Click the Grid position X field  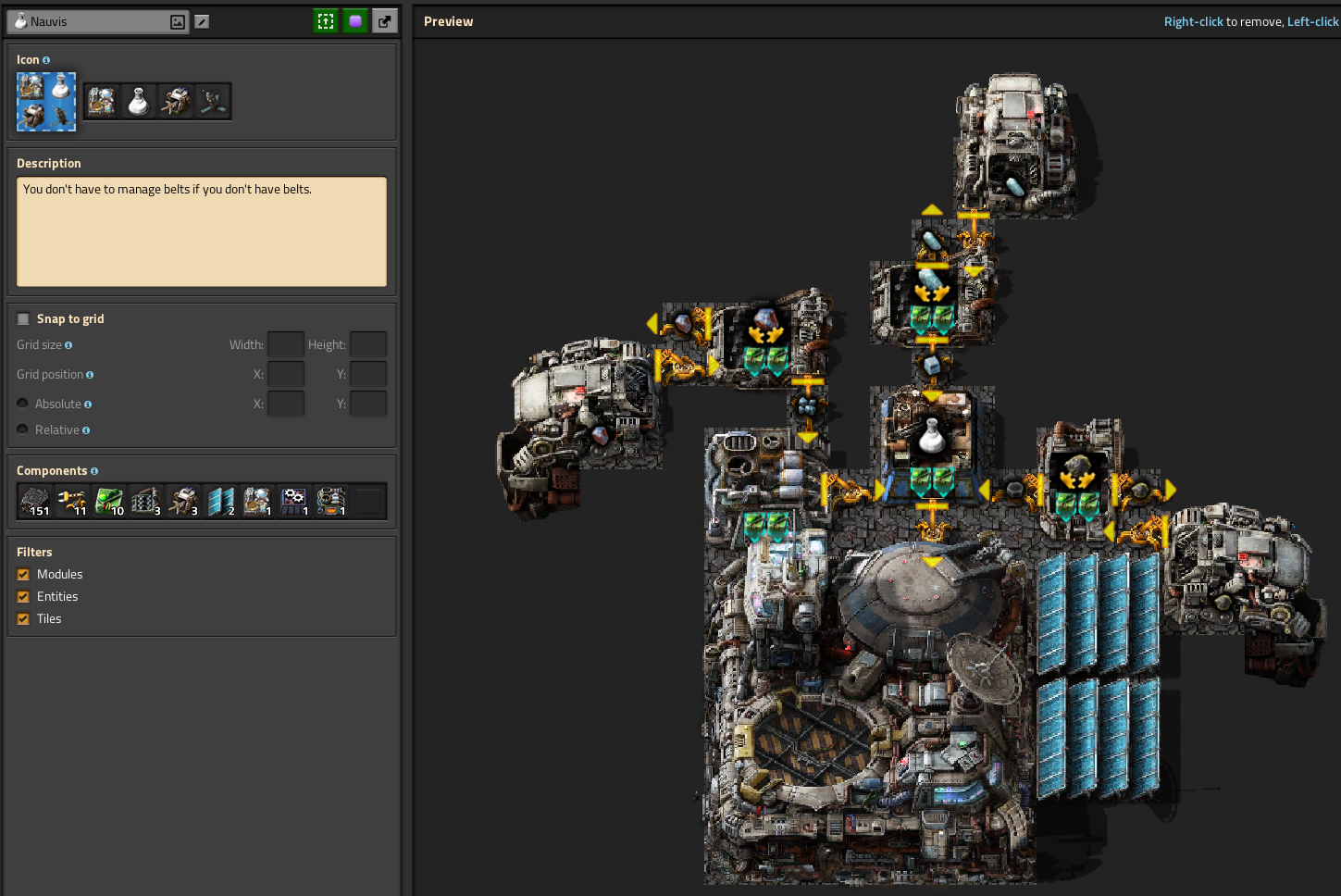[x=286, y=374]
